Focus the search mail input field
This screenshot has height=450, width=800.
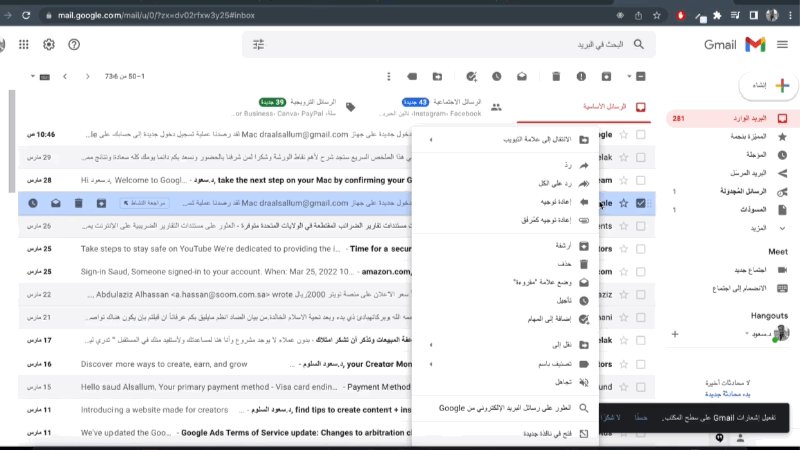[449, 45]
